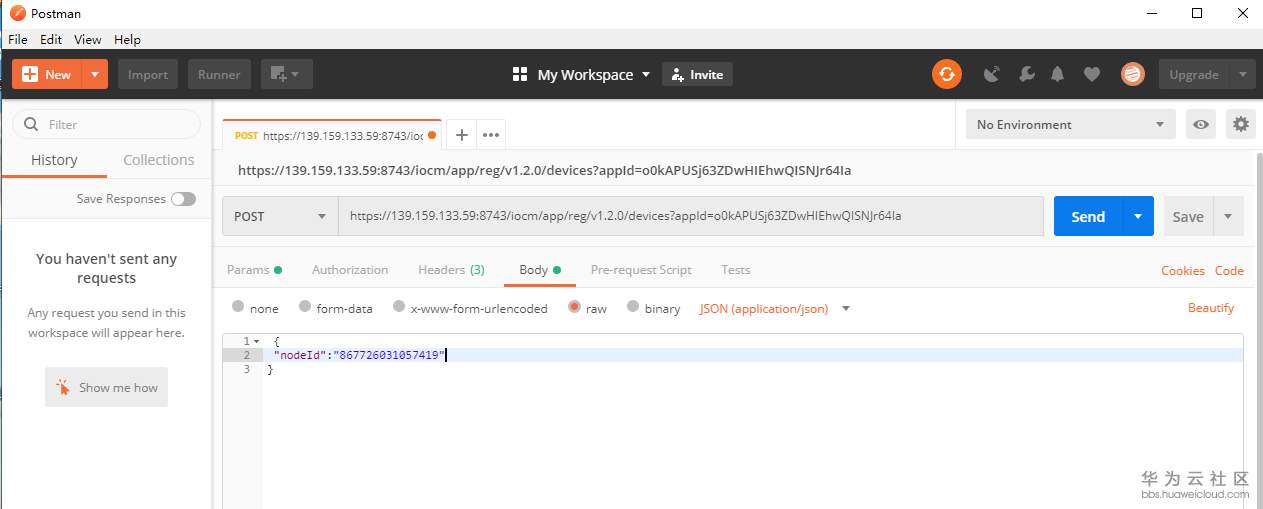Click the Filter search field

106,125
